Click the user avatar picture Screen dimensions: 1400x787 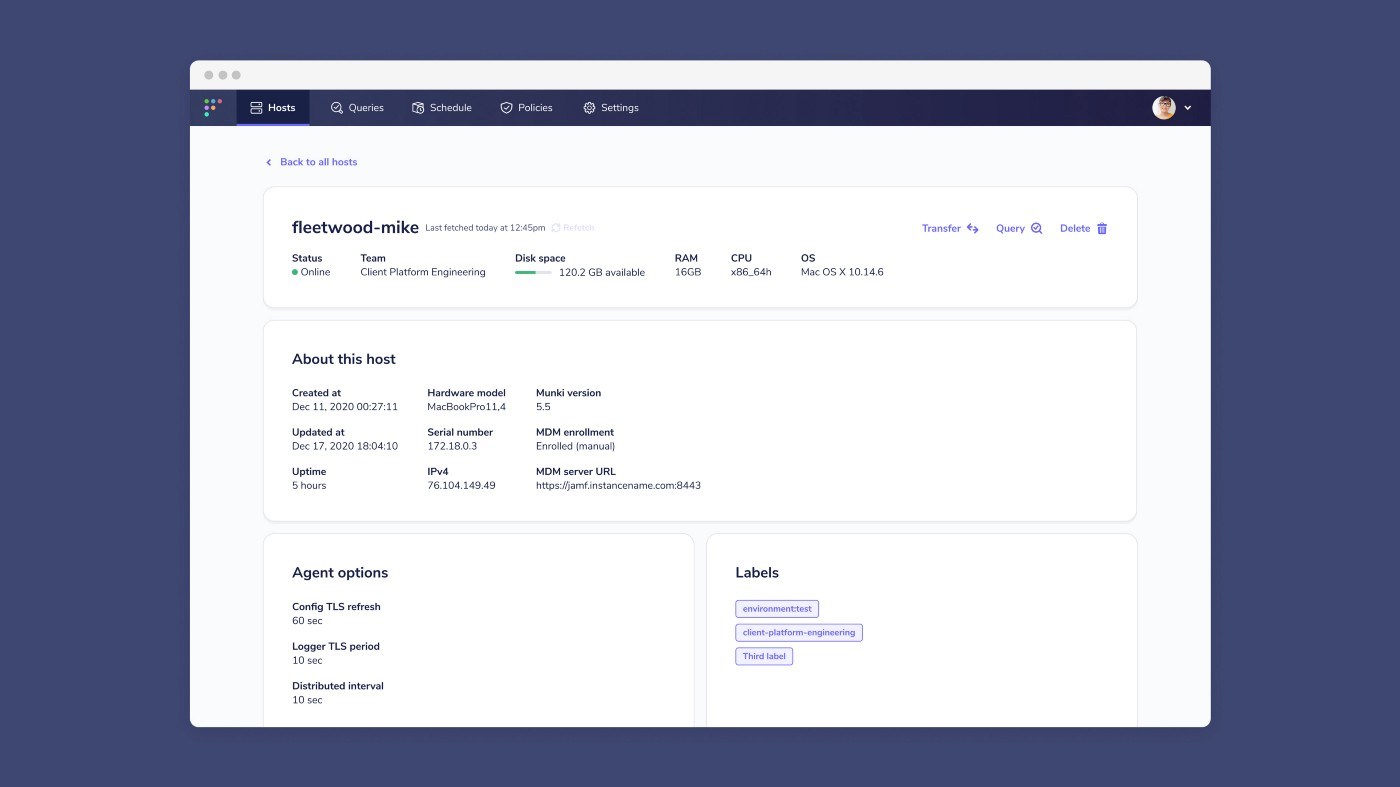[x=1164, y=107]
